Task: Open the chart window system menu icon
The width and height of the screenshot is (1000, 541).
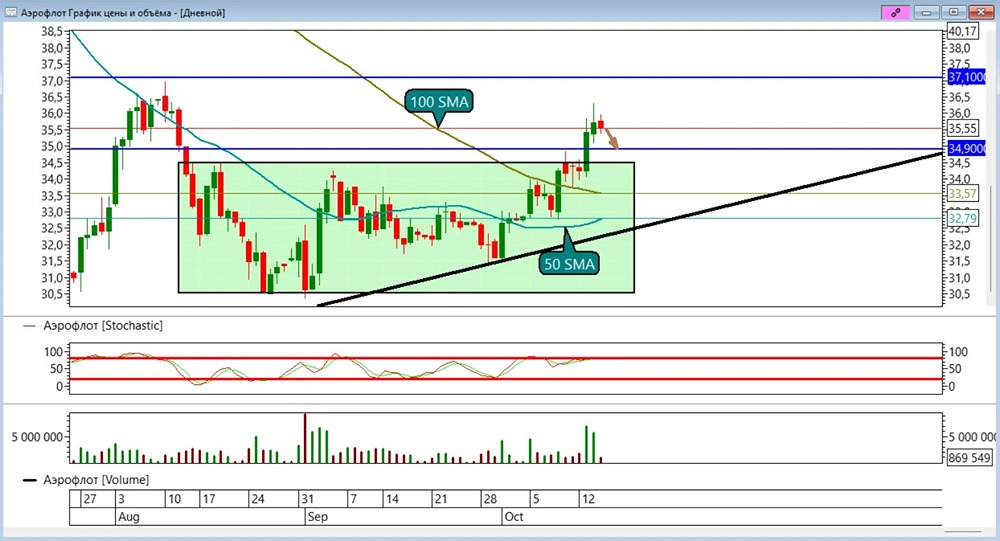Action: click(x=10, y=12)
